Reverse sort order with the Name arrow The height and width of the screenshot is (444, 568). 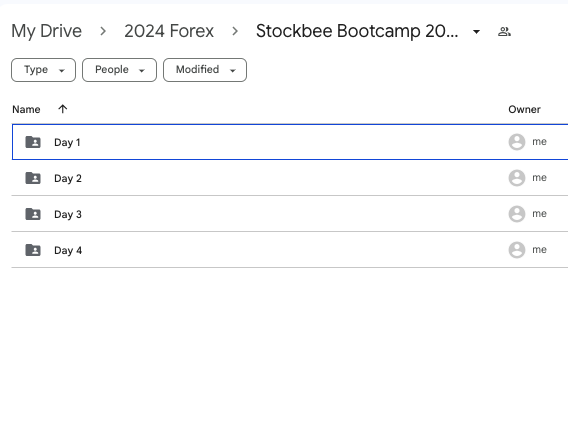63,109
